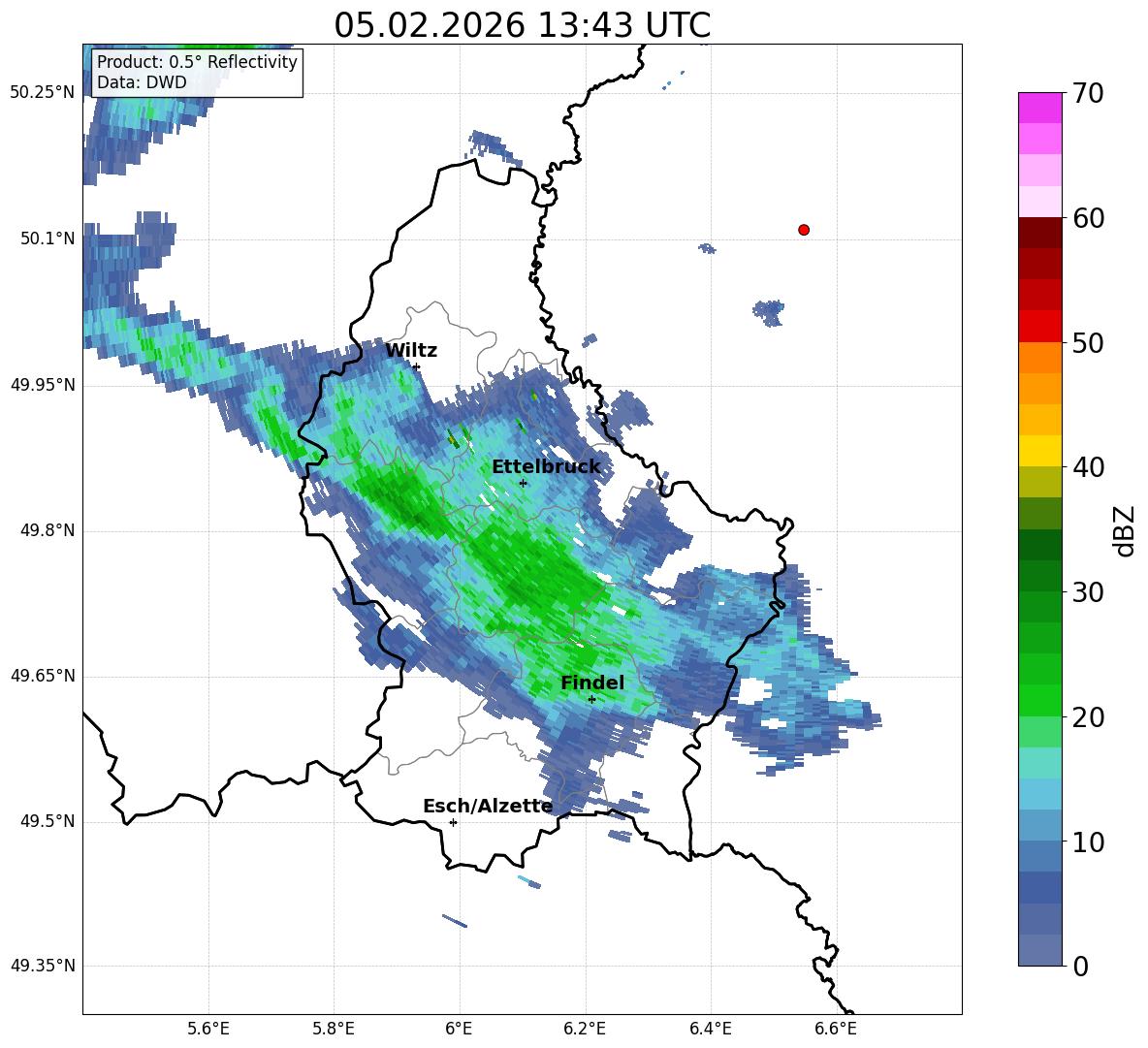Click the red 50 dBZ colorbar segment

(1039, 326)
